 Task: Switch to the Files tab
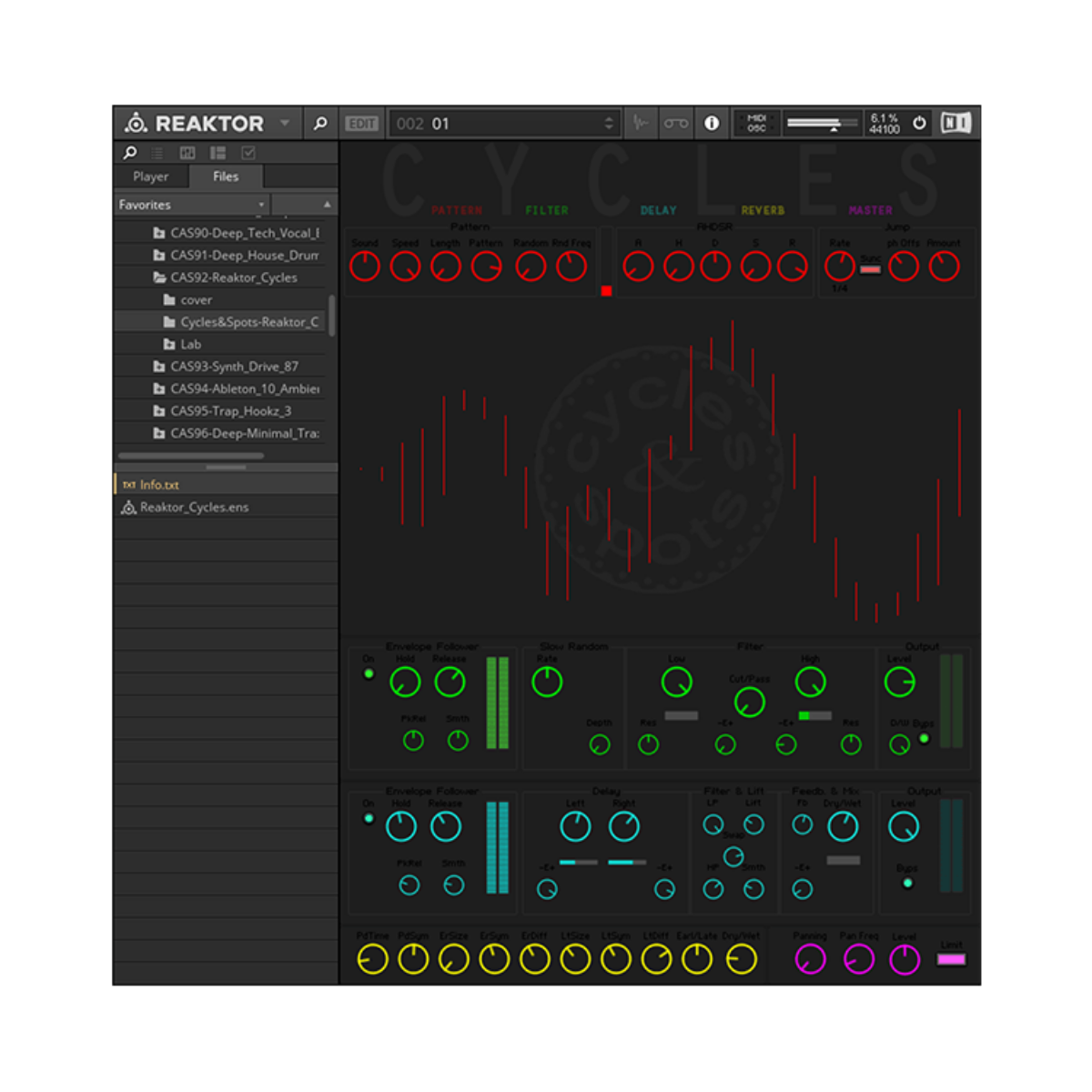226,177
